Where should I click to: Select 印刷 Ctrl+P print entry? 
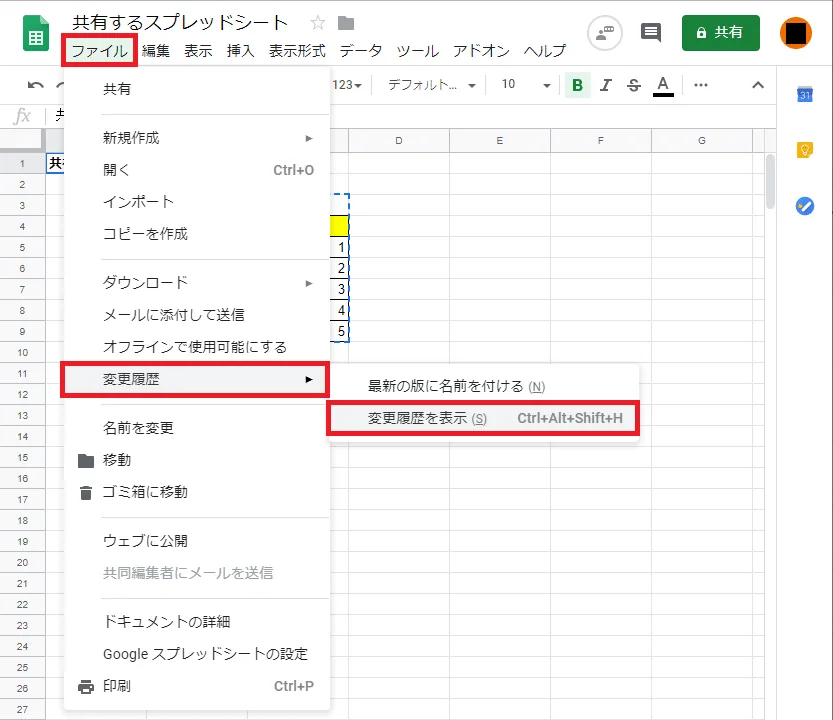(x=197, y=686)
